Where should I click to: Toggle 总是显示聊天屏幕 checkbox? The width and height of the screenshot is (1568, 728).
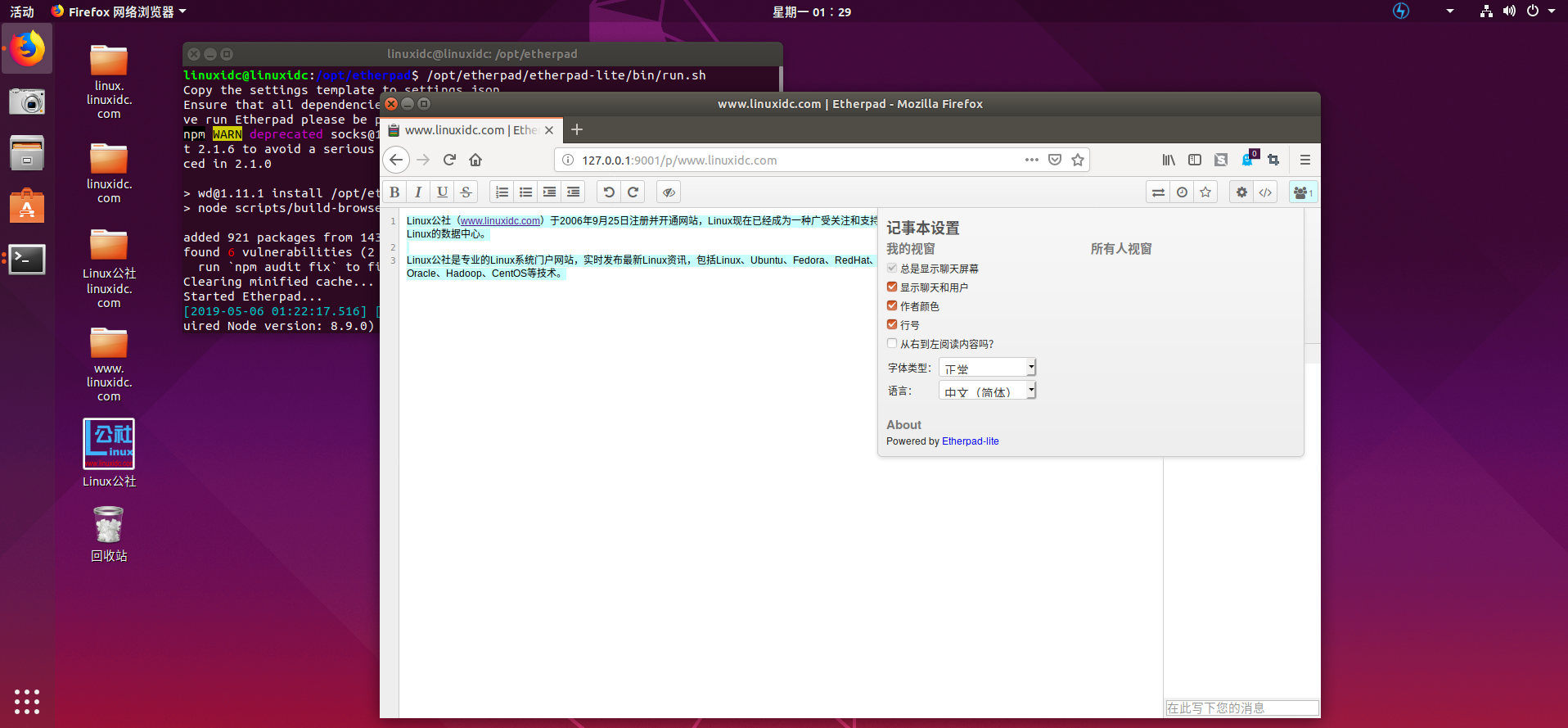892,268
